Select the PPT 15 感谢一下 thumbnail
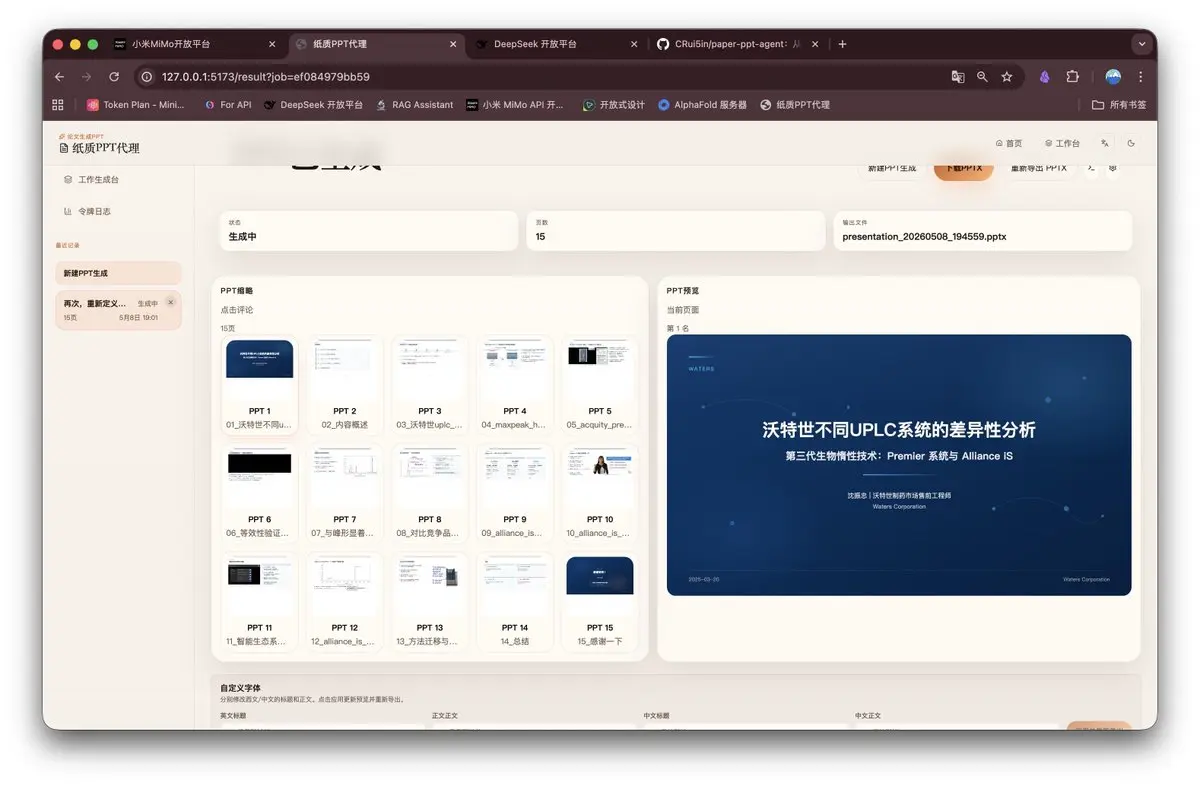 [x=600, y=604]
